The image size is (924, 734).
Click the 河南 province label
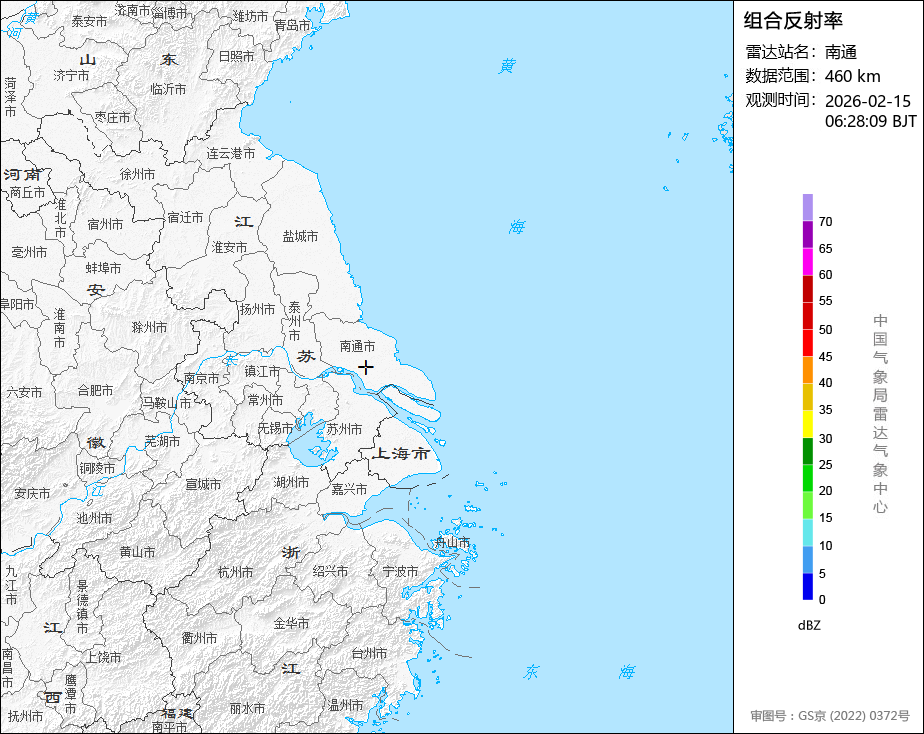point(22,174)
